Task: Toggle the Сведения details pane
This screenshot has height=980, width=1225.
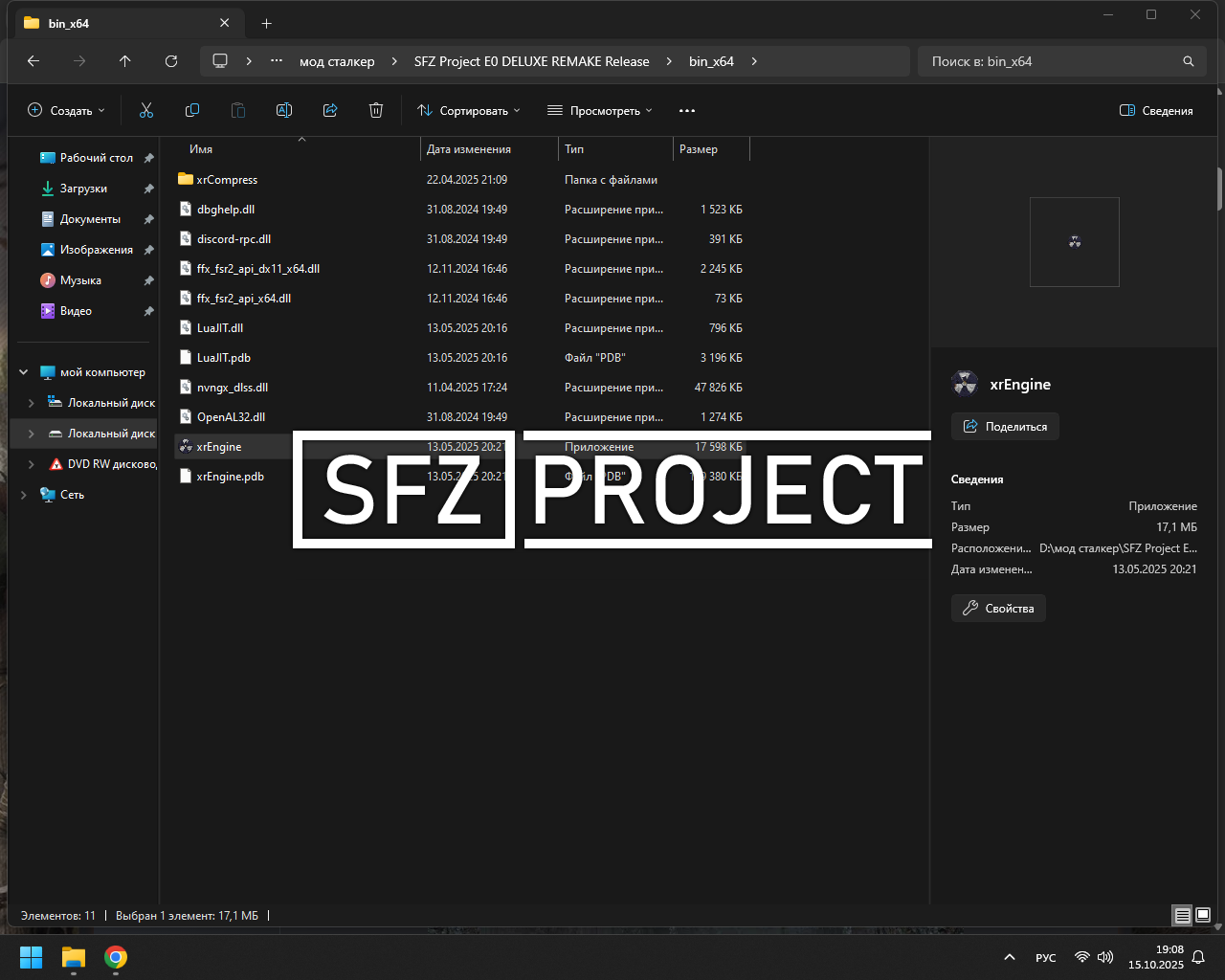Action: pyautogui.click(x=1156, y=111)
